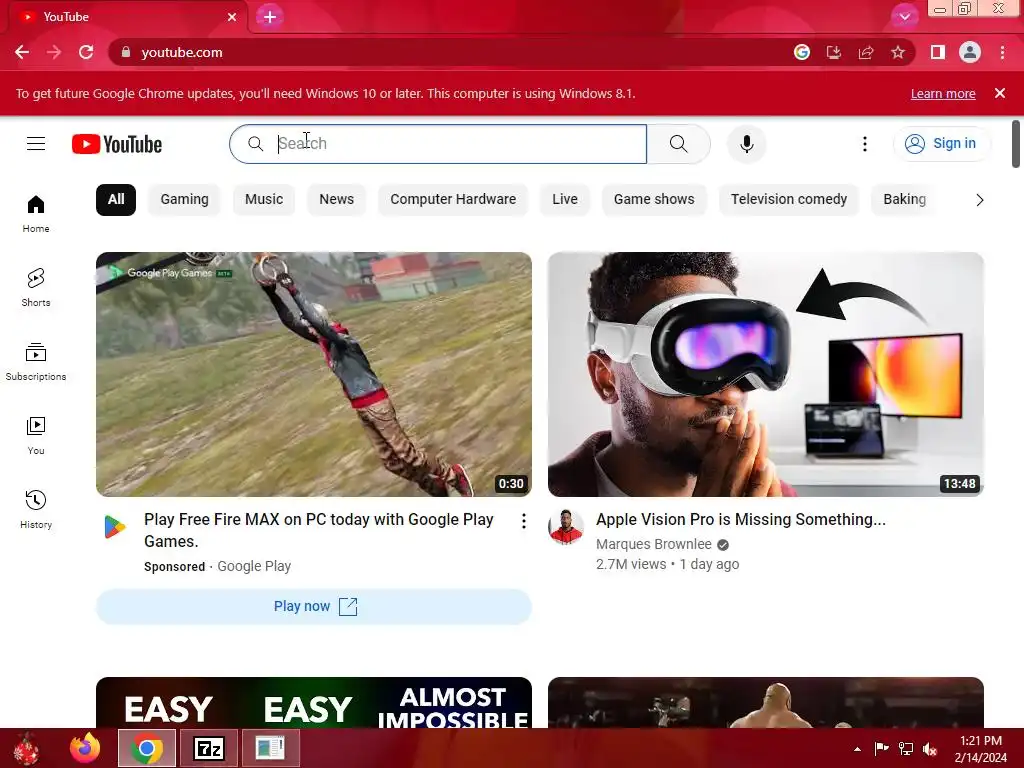Select the Baking chip
This screenshot has width=1024, height=768.
(904, 199)
